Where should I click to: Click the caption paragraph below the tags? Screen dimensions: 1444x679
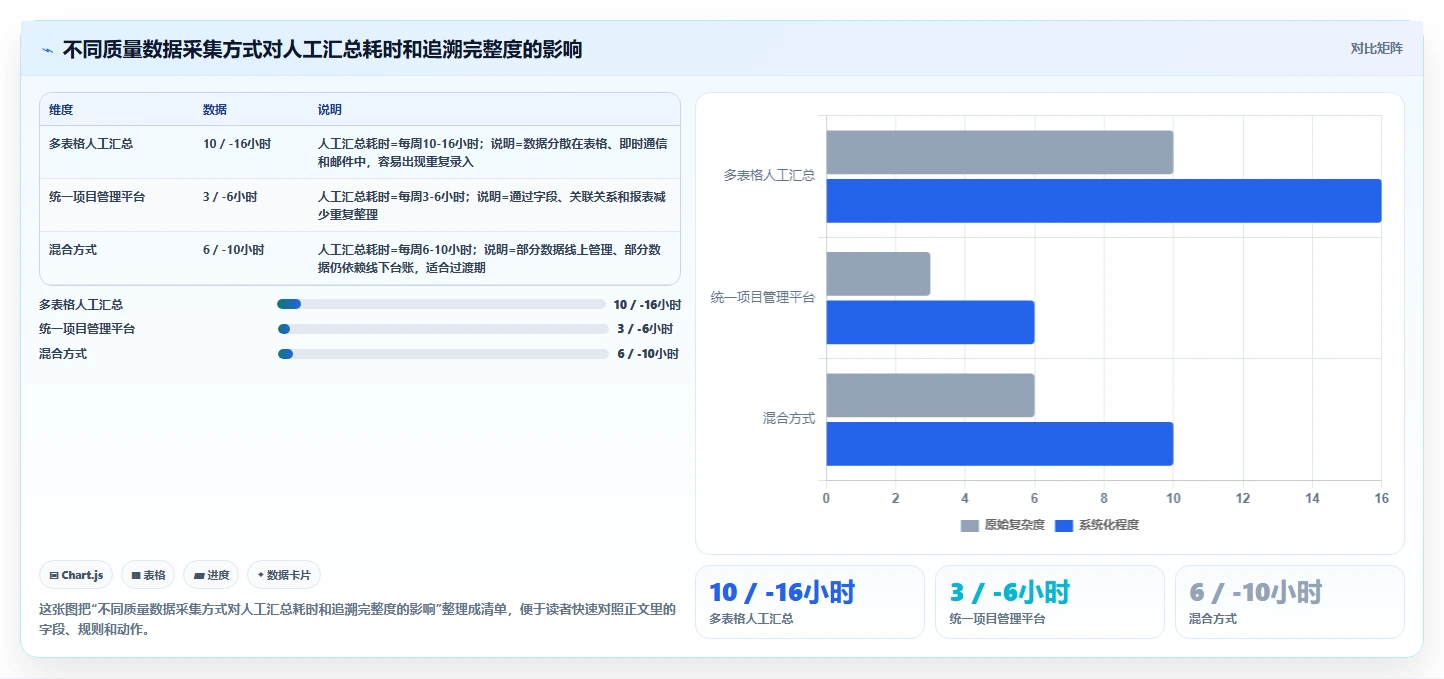tap(358, 620)
